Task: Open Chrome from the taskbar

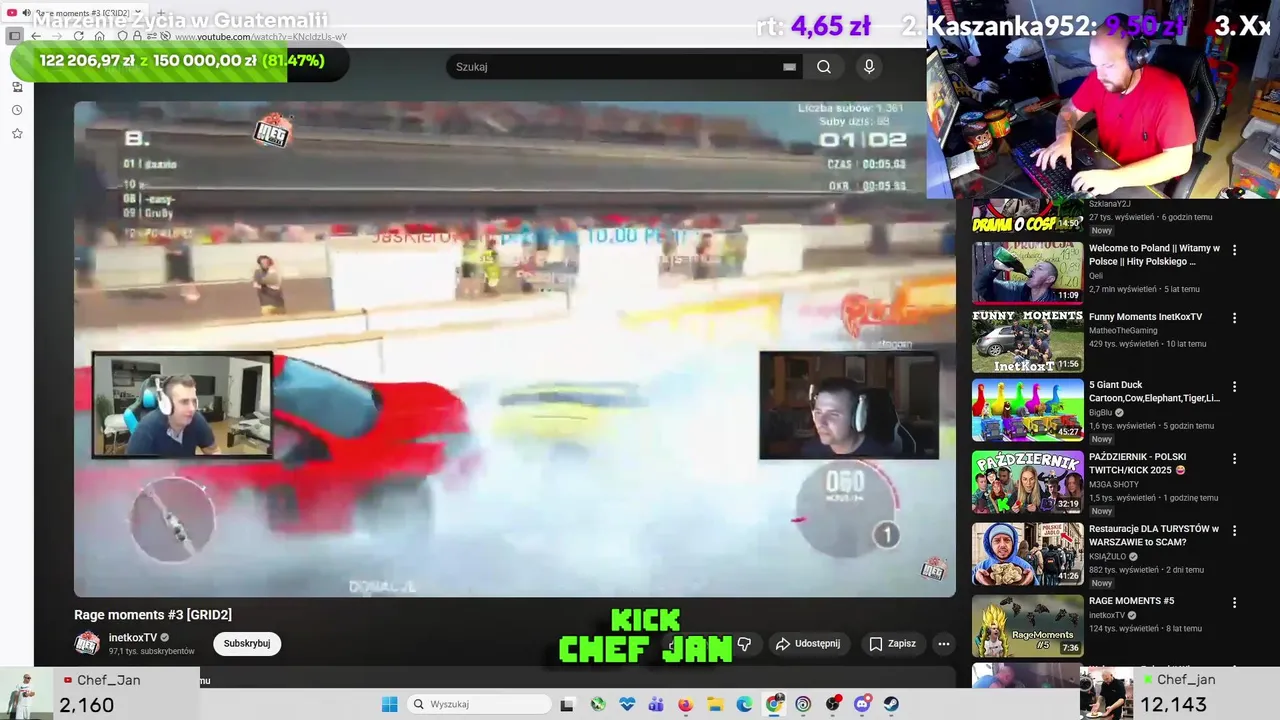Action: coord(773,704)
